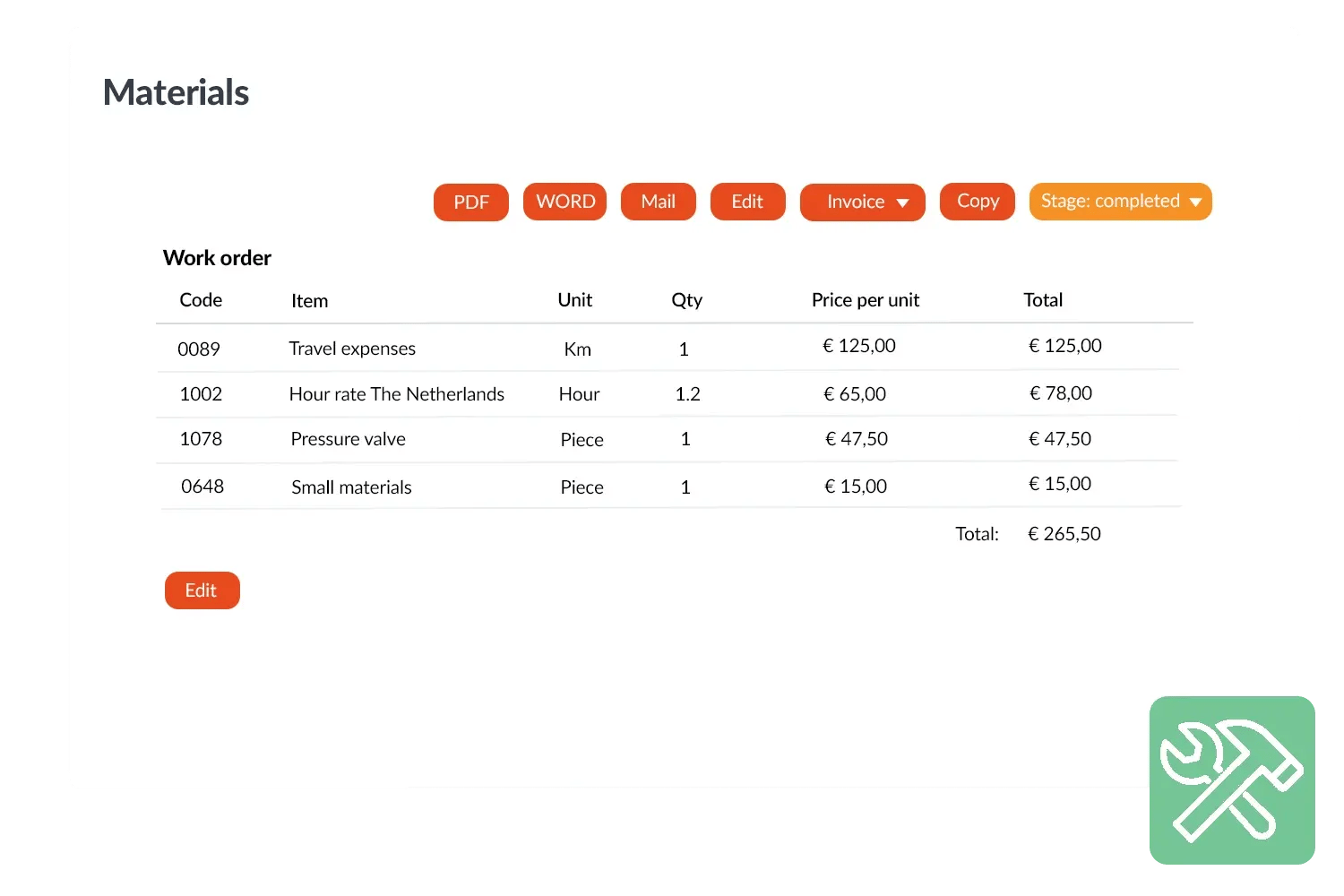Click the Code column header
This screenshot has width=1344, height=896.
[201, 300]
